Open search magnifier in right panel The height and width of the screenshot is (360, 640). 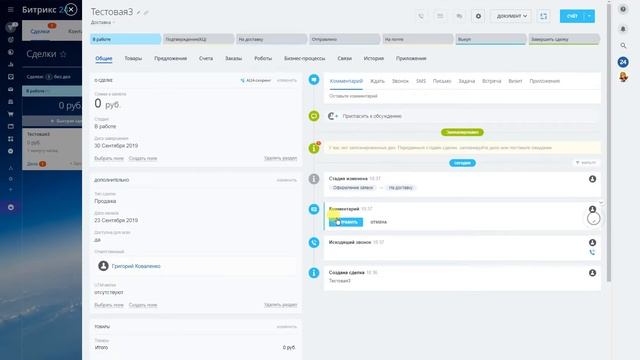pos(623,45)
